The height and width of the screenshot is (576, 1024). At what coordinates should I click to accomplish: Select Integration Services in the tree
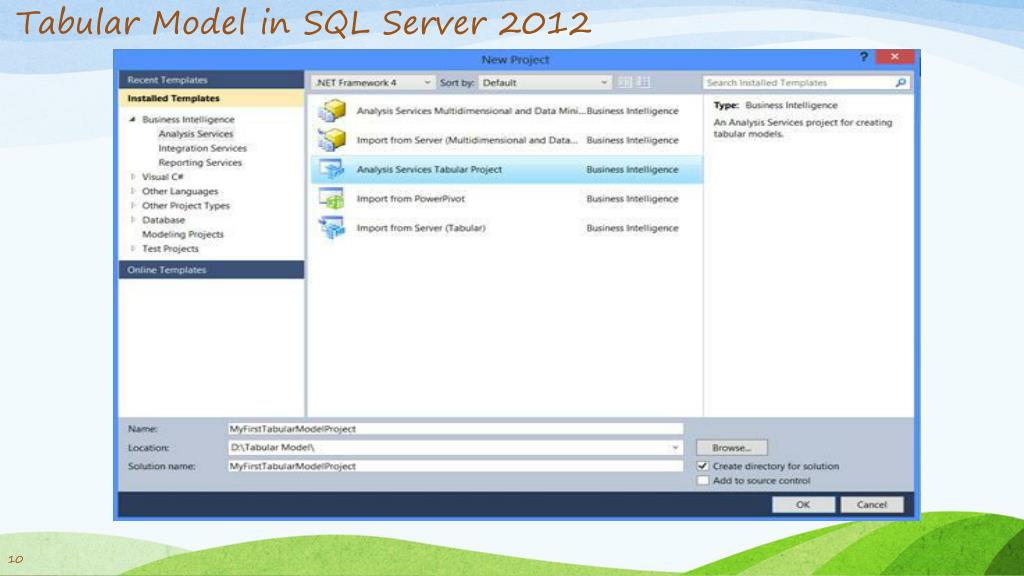pyautogui.click(x=202, y=148)
